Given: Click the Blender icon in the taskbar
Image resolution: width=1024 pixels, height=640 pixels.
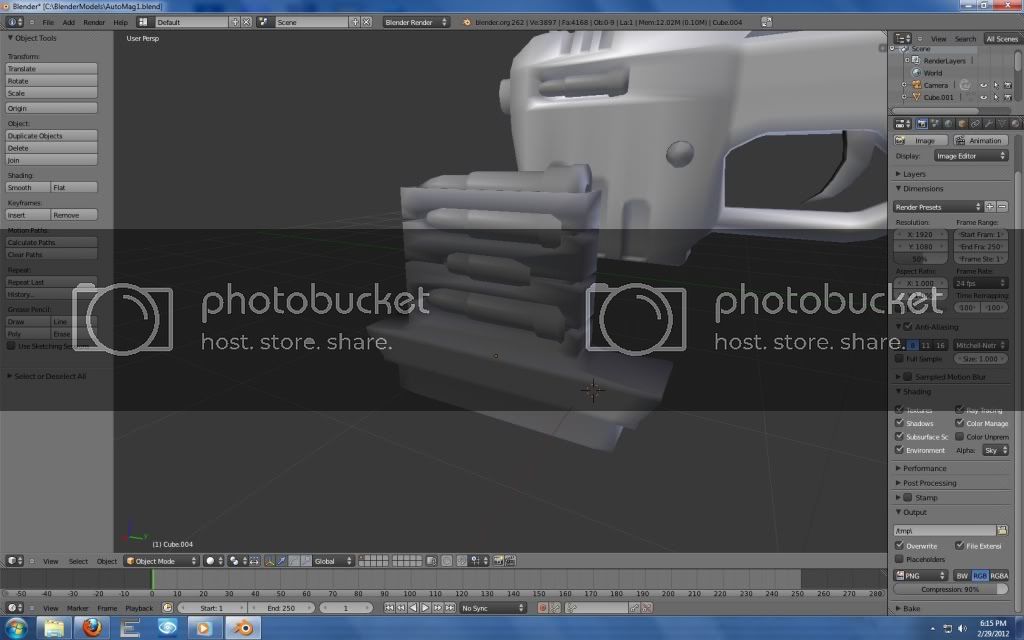Looking at the screenshot, I should [x=242, y=628].
